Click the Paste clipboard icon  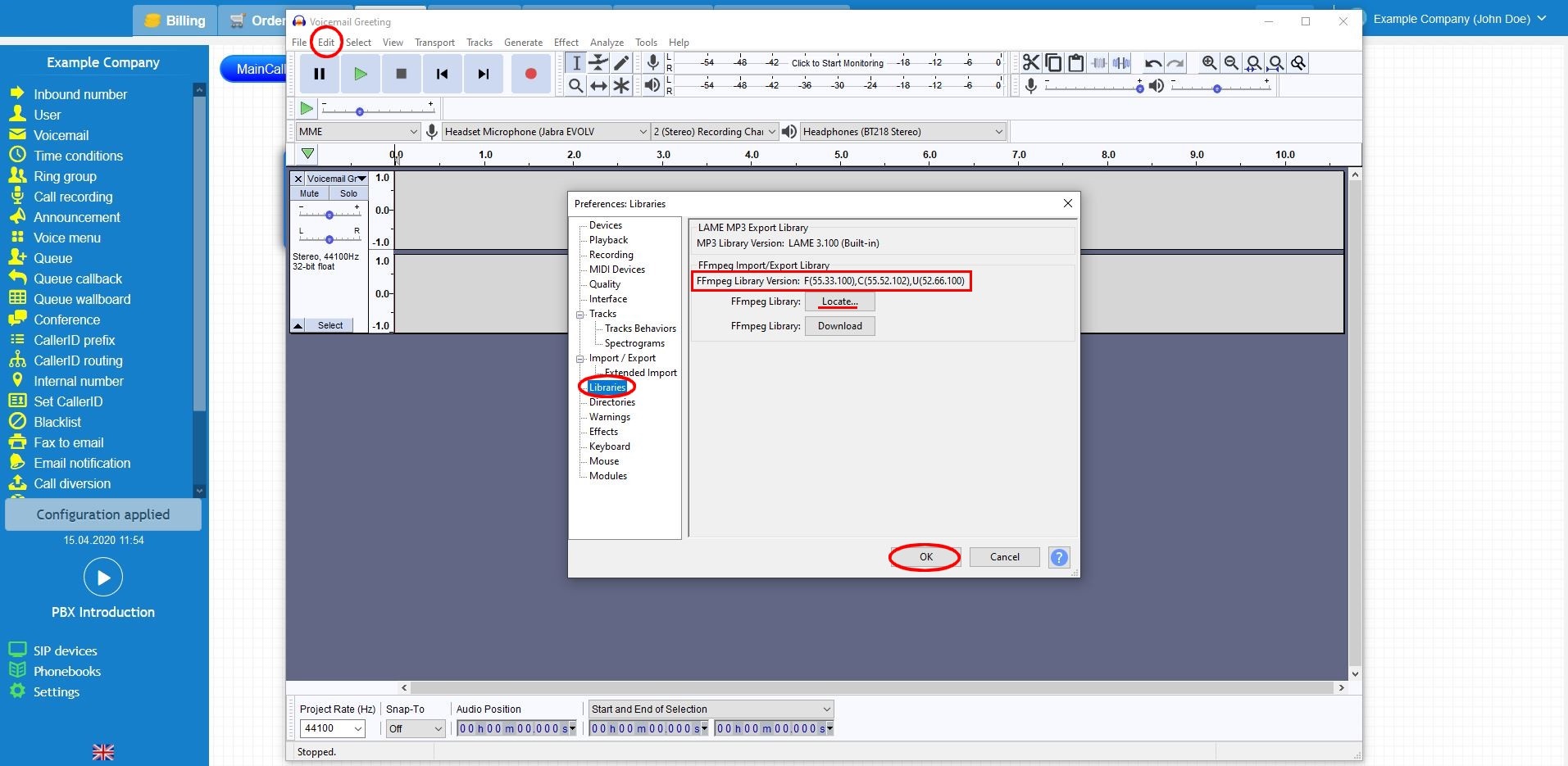click(x=1076, y=63)
